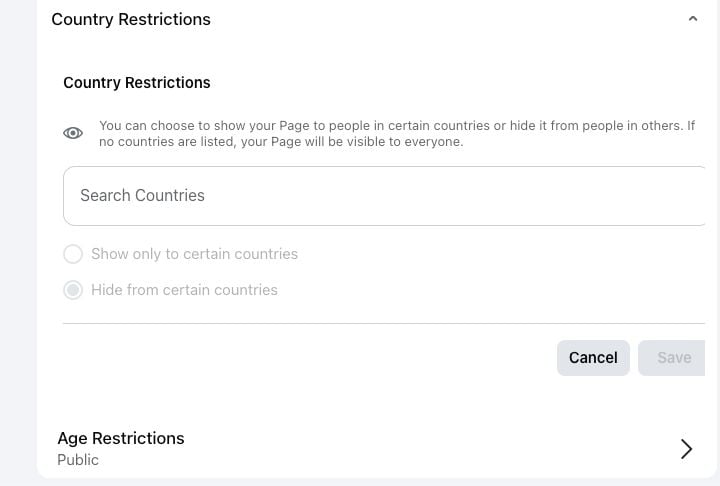The width and height of the screenshot is (720, 486).
Task: Click the top Country Restrictions section header
Action: 131,19
